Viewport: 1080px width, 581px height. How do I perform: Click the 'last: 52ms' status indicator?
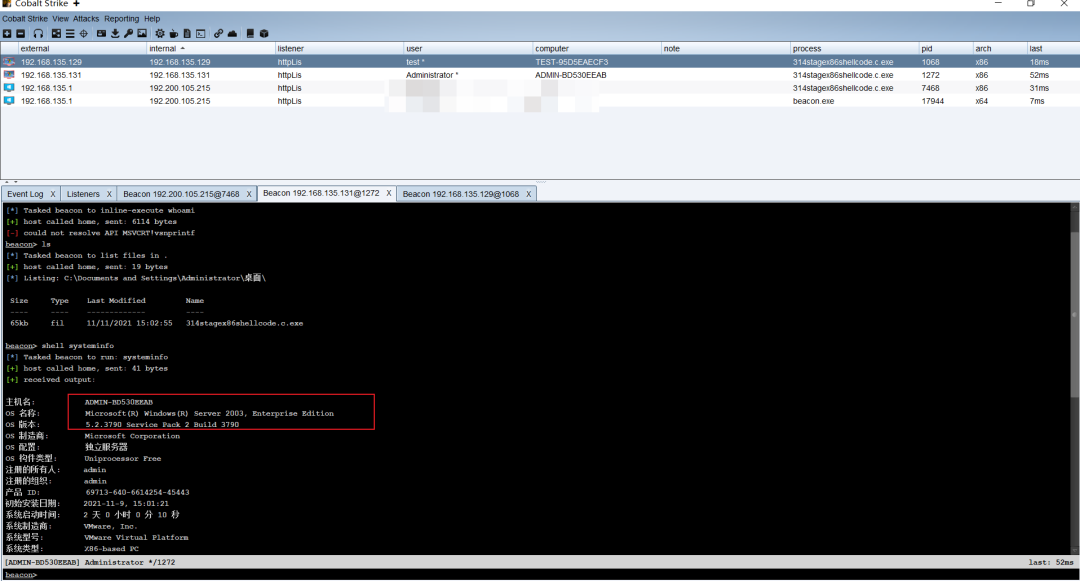pyautogui.click(x=1051, y=562)
